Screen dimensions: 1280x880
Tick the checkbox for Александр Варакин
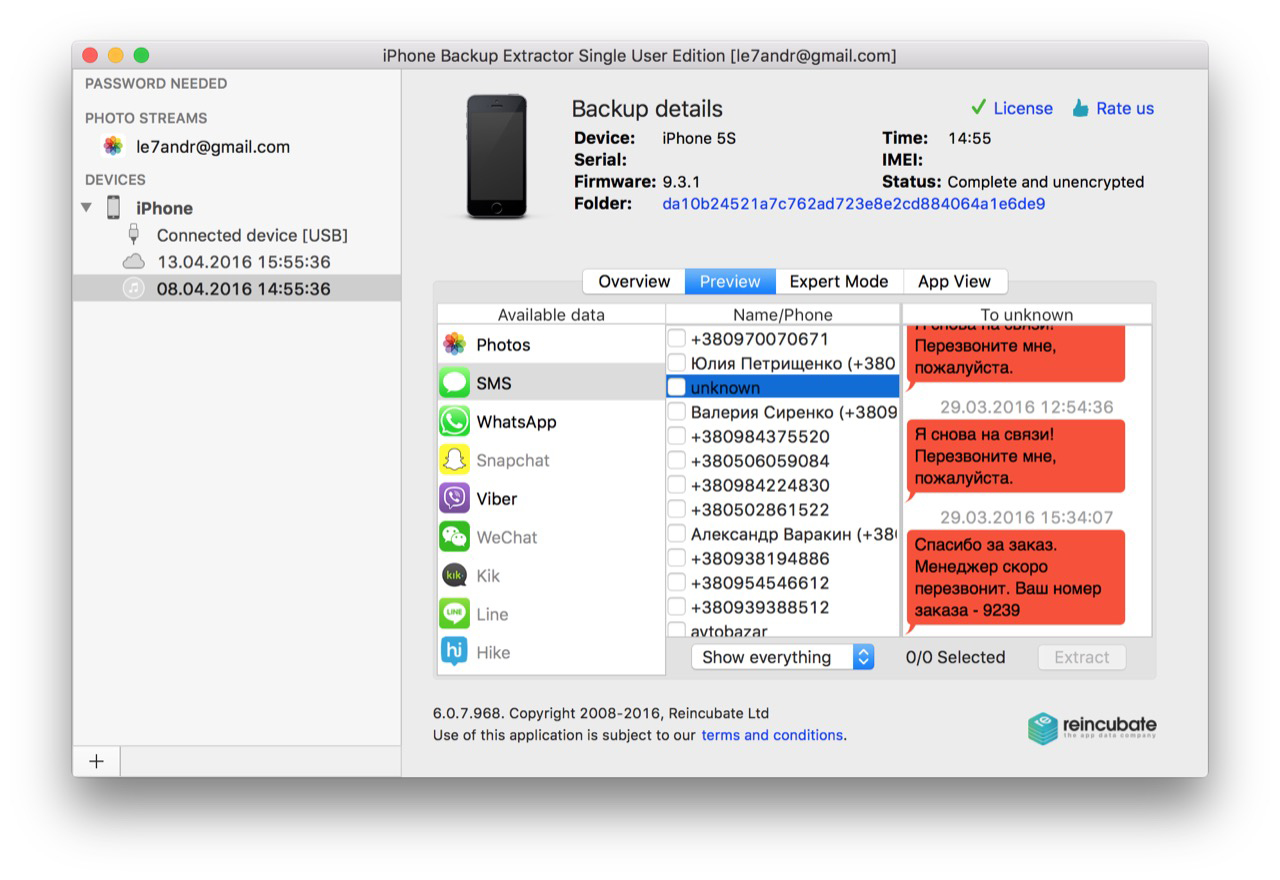(x=677, y=534)
